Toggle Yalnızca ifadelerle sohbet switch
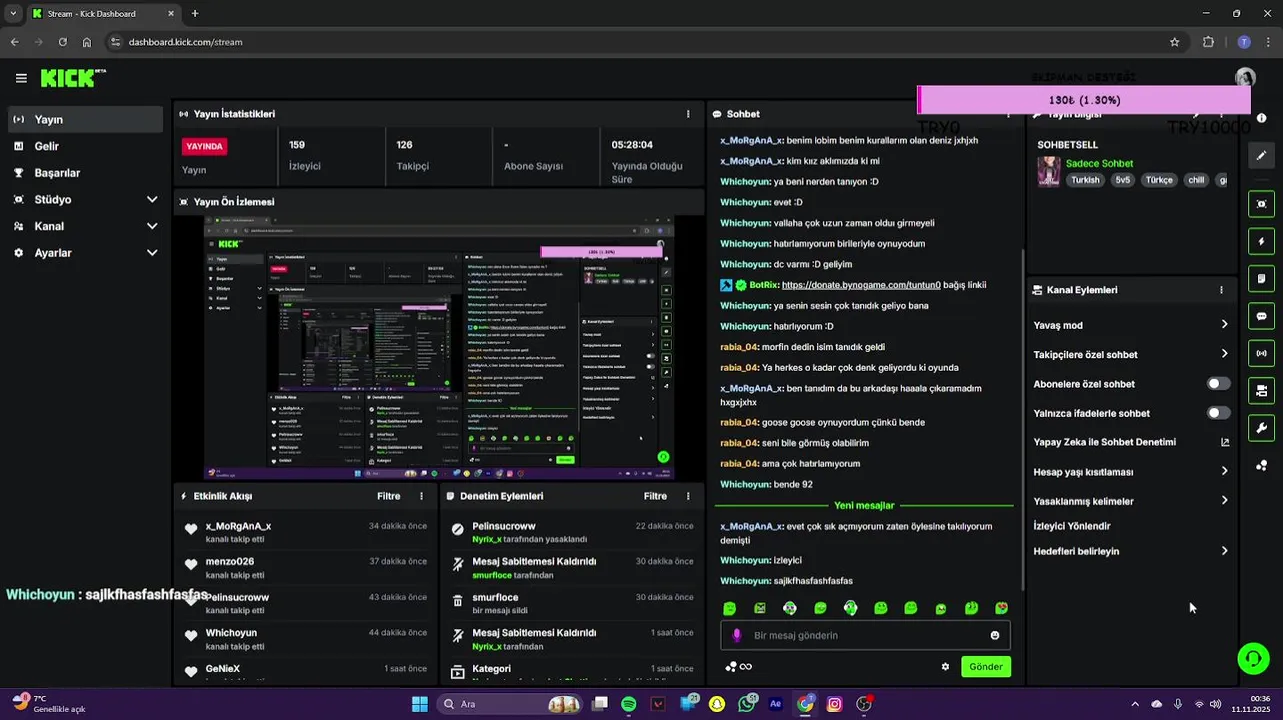The image size is (1283, 720). tap(1218, 413)
